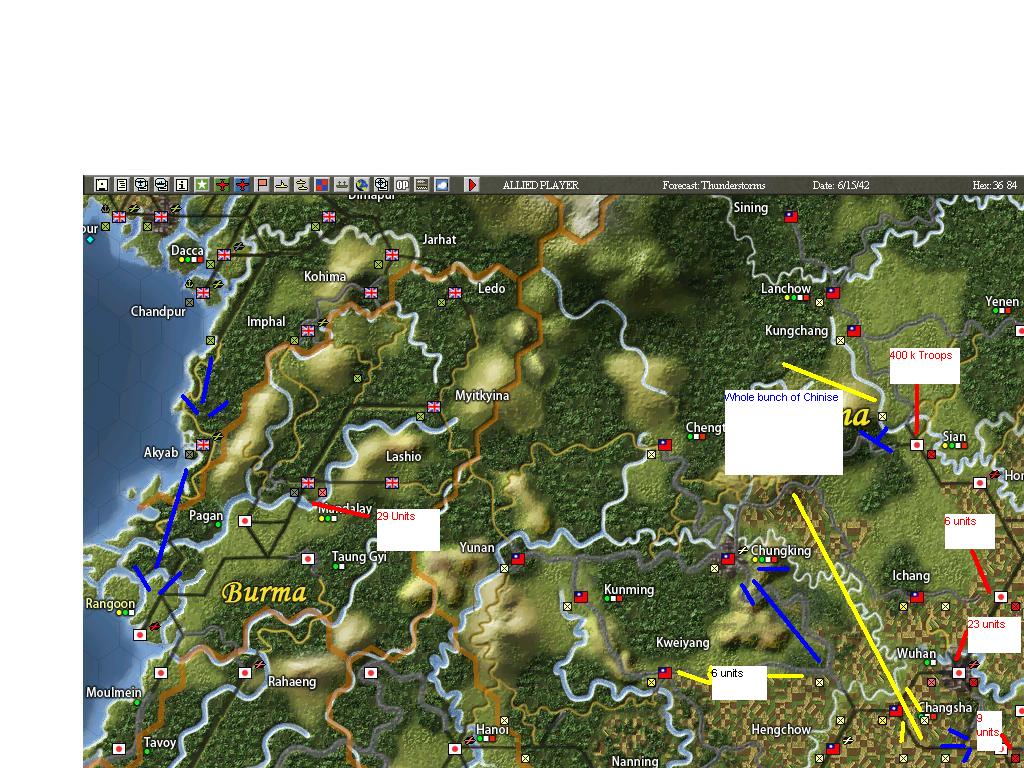The width and height of the screenshot is (1024, 768).
Task: Click the Date: 6/15/42 text
Action: 841,185
